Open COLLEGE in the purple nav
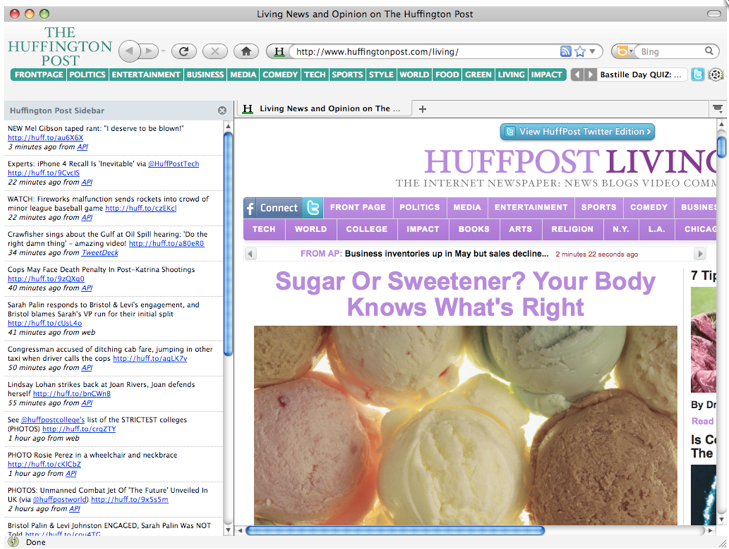 tap(367, 229)
